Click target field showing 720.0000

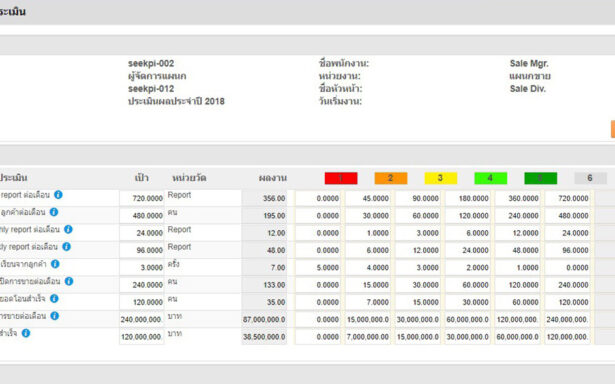coord(142,198)
